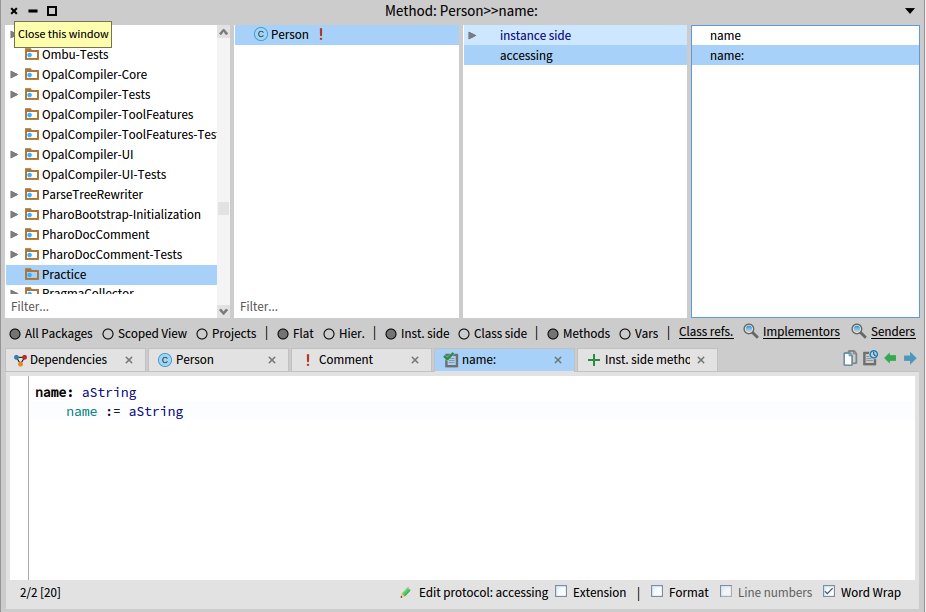Screen dimensions: 926x612
Task: Switch to the Comment tab
Action: point(345,360)
